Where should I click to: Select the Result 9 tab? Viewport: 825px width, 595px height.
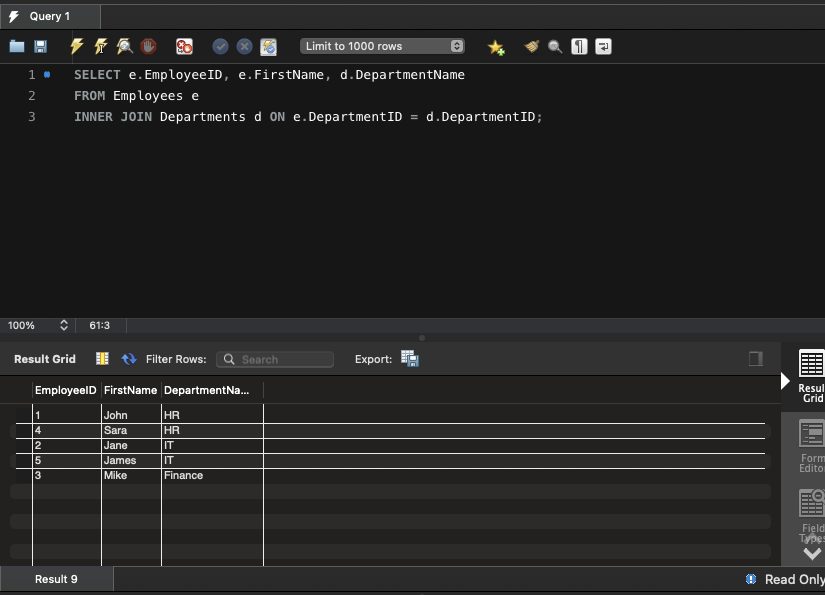click(x=56, y=579)
